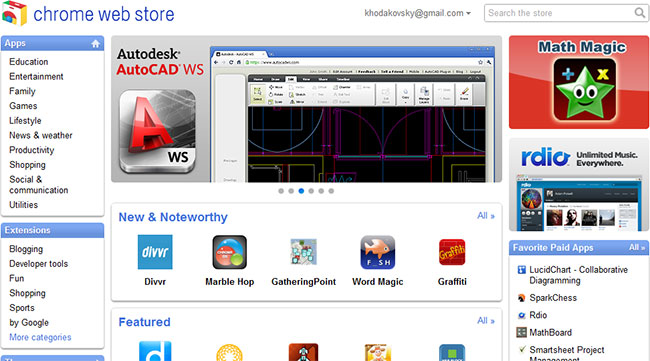Select fifth carousel dot
Image resolution: width=650 pixels, height=361 pixels.
pos(321,191)
